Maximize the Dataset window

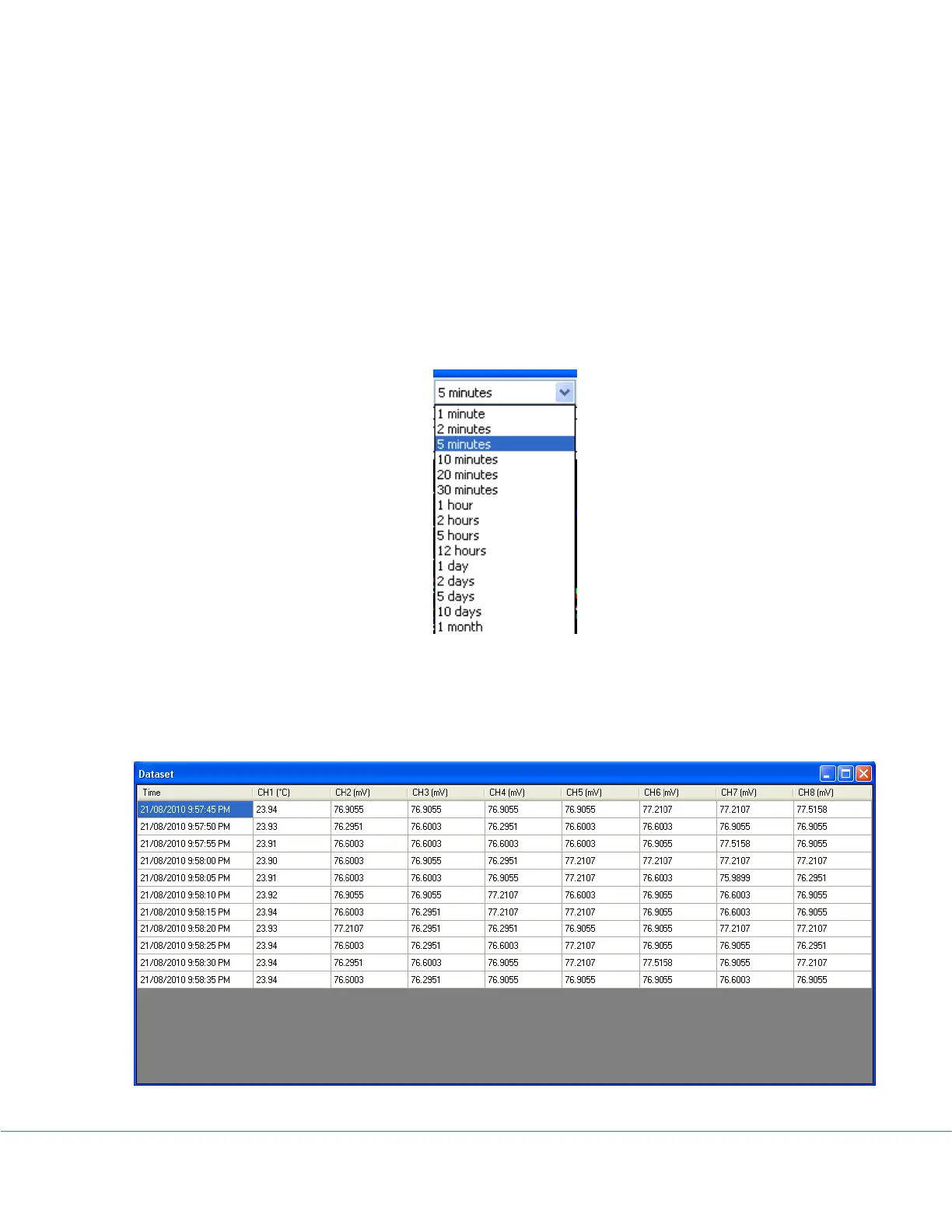845,773
